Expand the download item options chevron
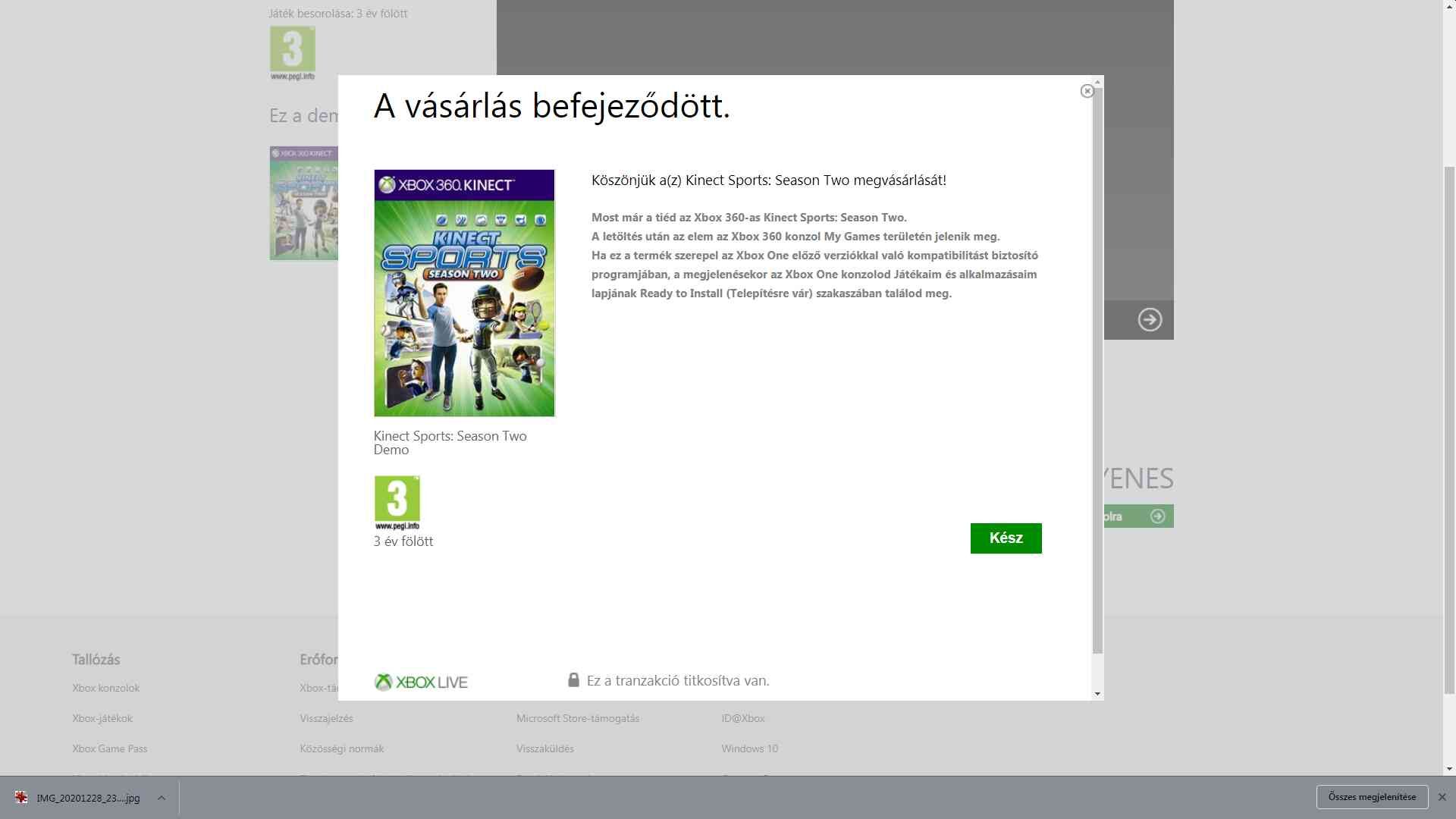The height and width of the screenshot is (819, 1456). coord(161,798)
